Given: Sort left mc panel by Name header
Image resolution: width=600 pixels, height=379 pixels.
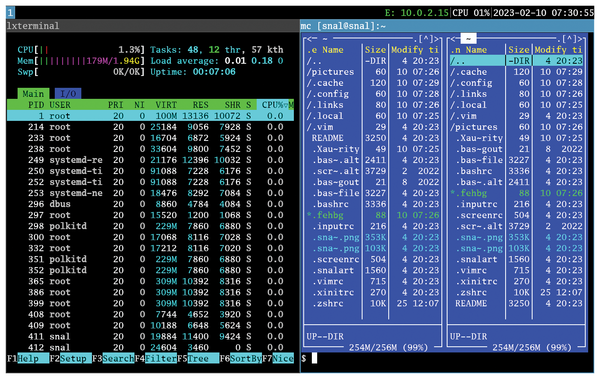Looking at the screenshot, I should 333,50.
